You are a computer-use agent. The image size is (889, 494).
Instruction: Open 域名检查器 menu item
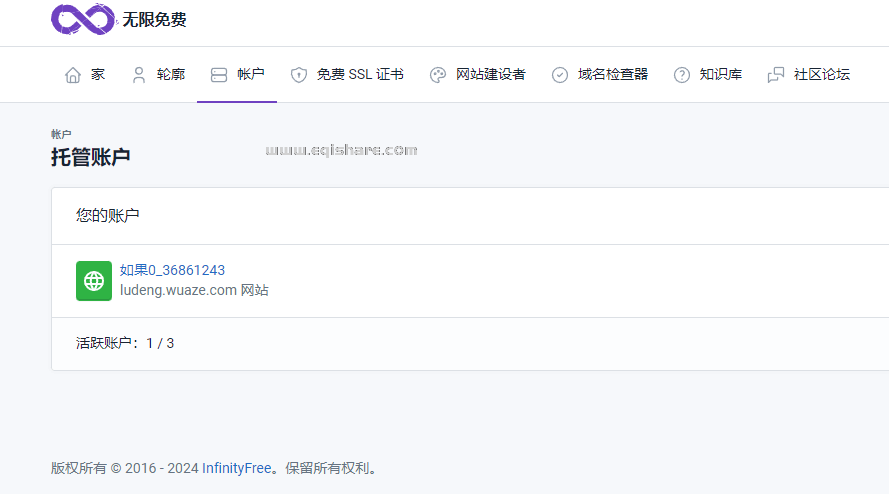tap(600, 75)
